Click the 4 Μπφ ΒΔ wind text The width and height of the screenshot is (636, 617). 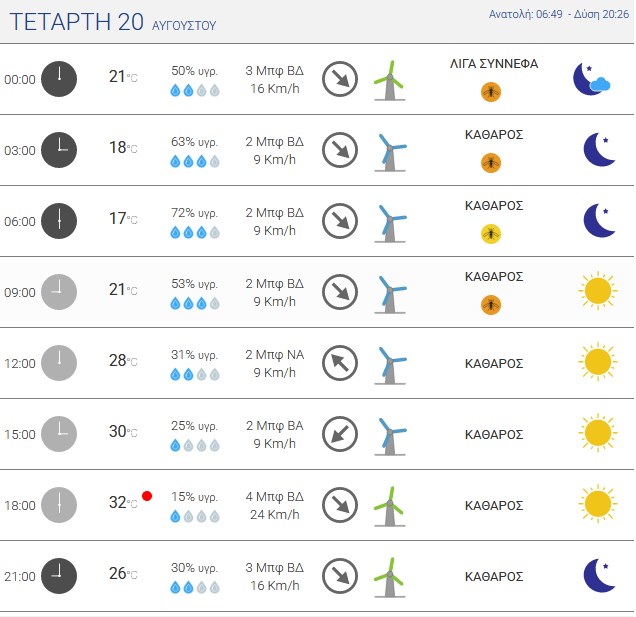click(x=275, y=497)
